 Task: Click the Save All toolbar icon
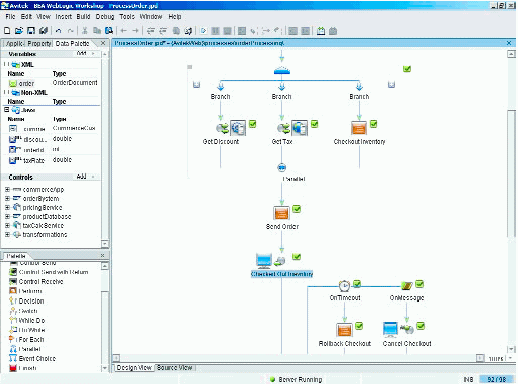43,31
